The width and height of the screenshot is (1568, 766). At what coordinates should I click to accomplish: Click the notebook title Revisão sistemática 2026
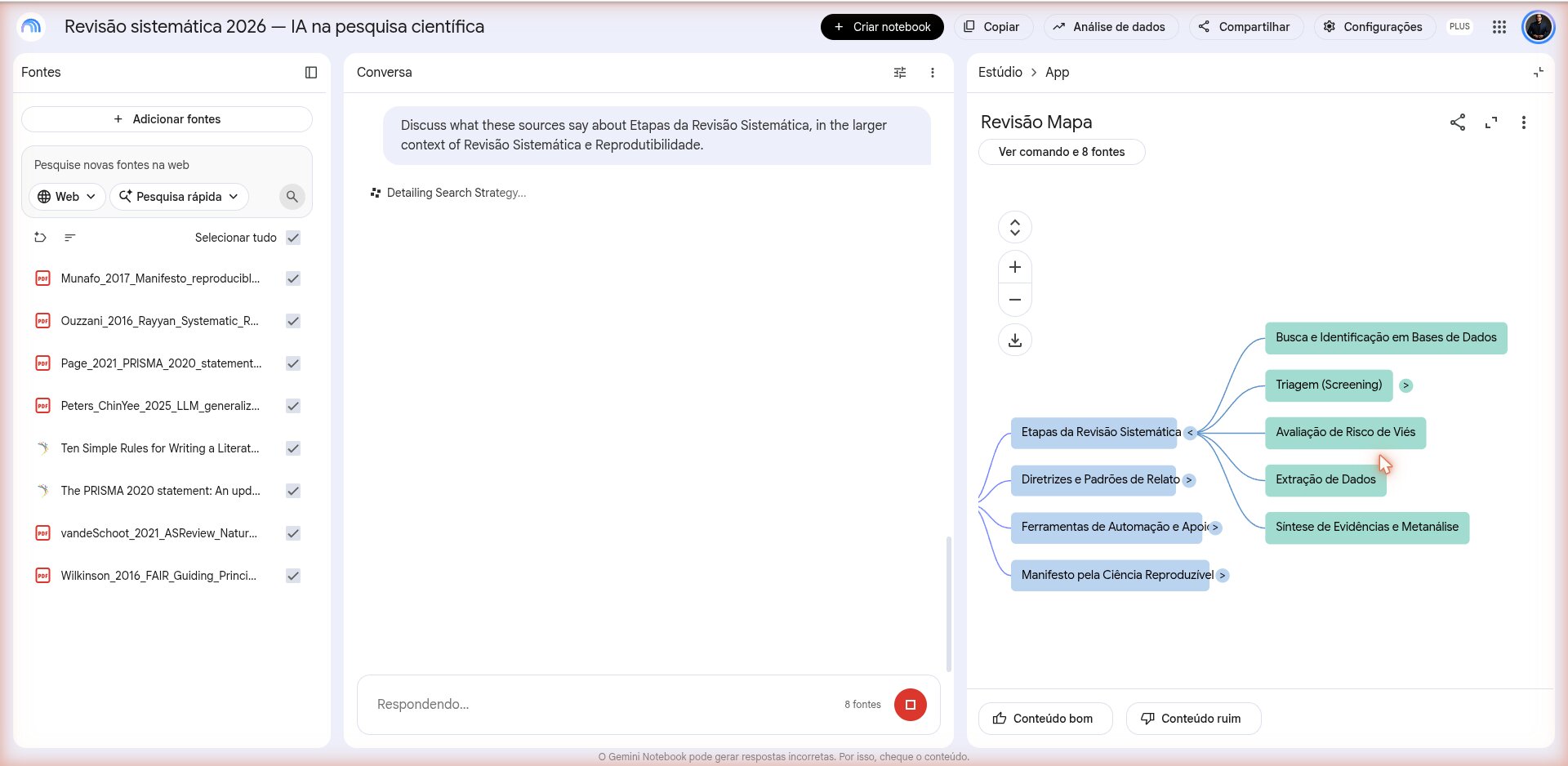tap(274, 27)
